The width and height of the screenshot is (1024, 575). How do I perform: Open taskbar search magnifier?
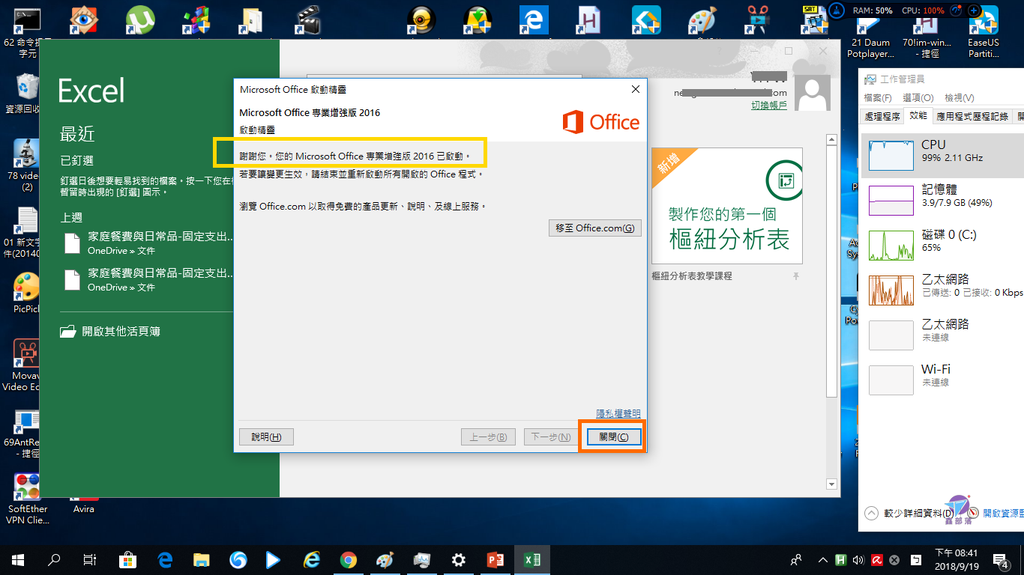click(x=54, y=560)
